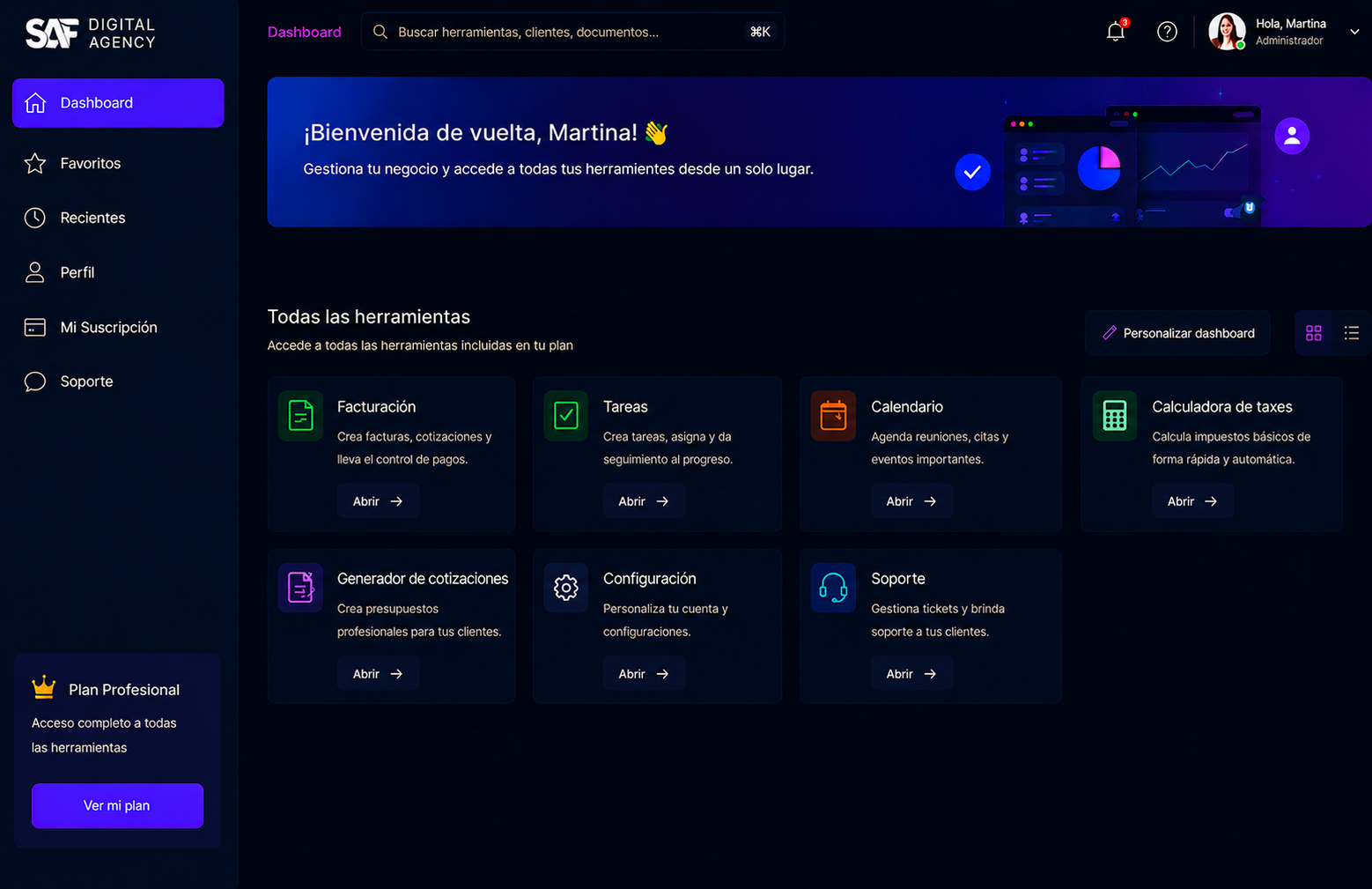Click the Tareas card title
Image resolution: width=1372 pixels, height=889 pixels.
coord(625,407)
